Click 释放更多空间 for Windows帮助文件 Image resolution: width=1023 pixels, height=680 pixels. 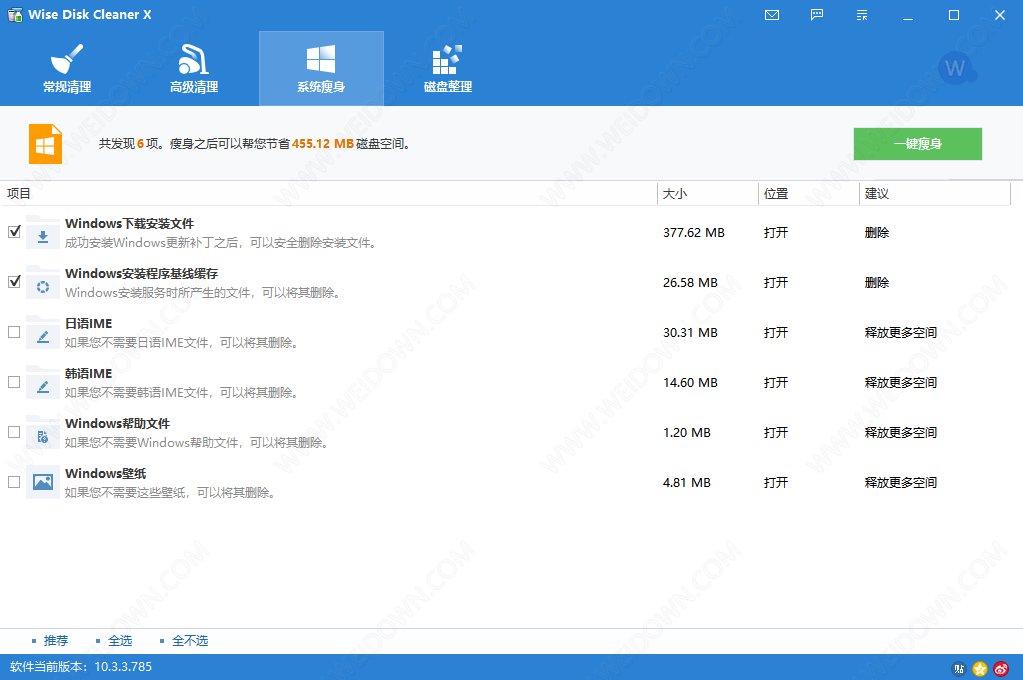coord(901,433)
